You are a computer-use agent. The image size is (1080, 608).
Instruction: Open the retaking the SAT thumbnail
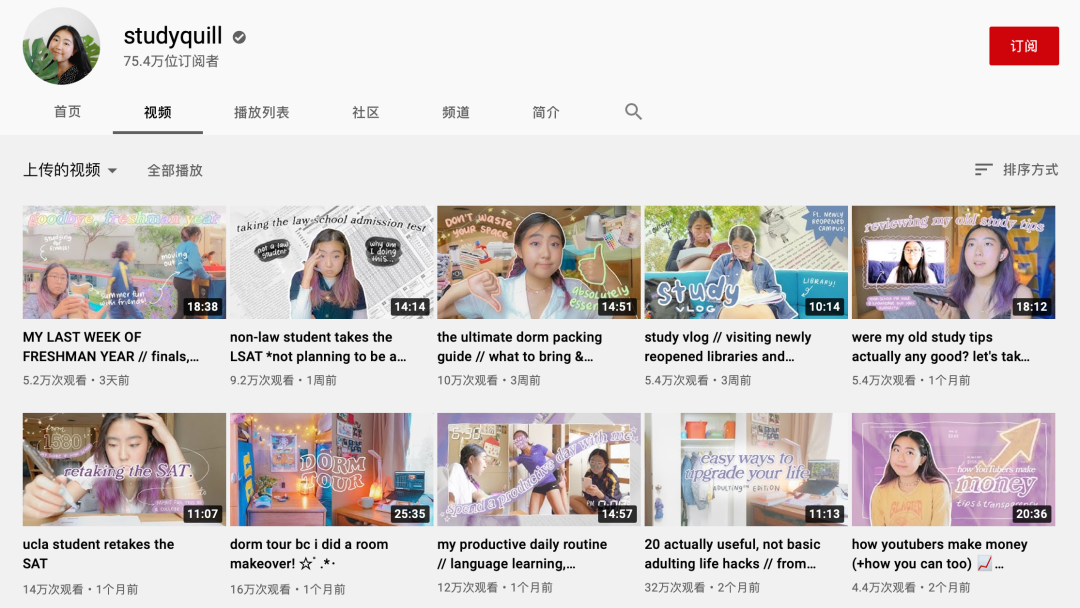point(124,470)
